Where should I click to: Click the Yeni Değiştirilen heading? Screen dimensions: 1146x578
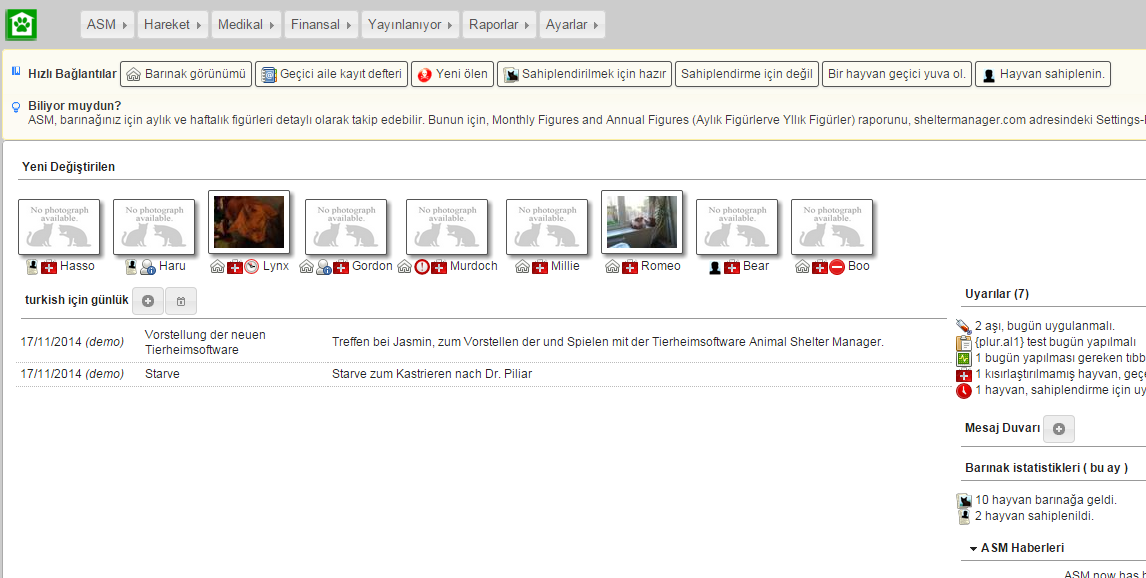pyautogui.click(x=68, y=167)
